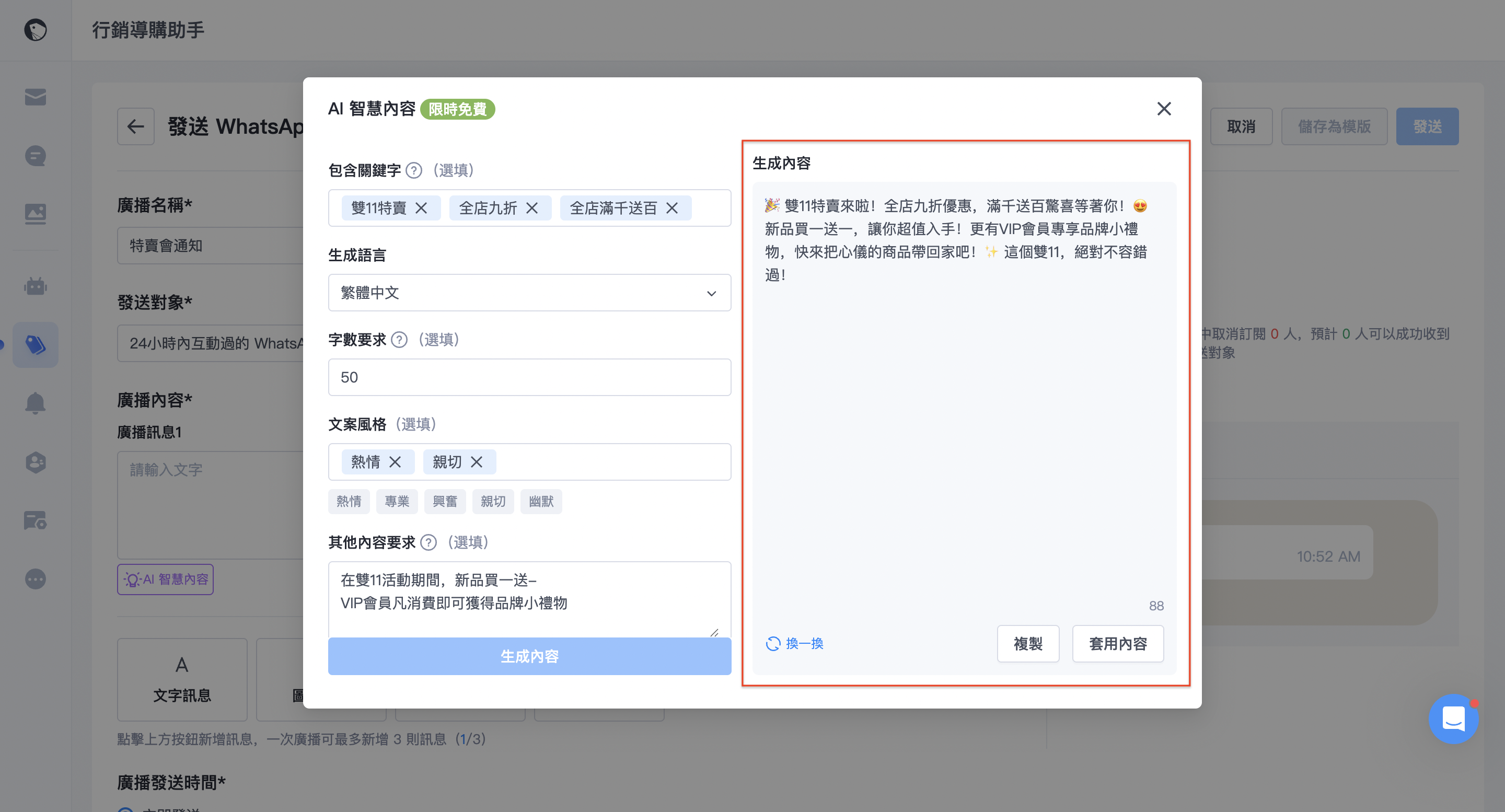The width and height of the screenshot is (1505, 812).
Task: Open the chatbot robot sidebar icon
Action: point(35,286)
